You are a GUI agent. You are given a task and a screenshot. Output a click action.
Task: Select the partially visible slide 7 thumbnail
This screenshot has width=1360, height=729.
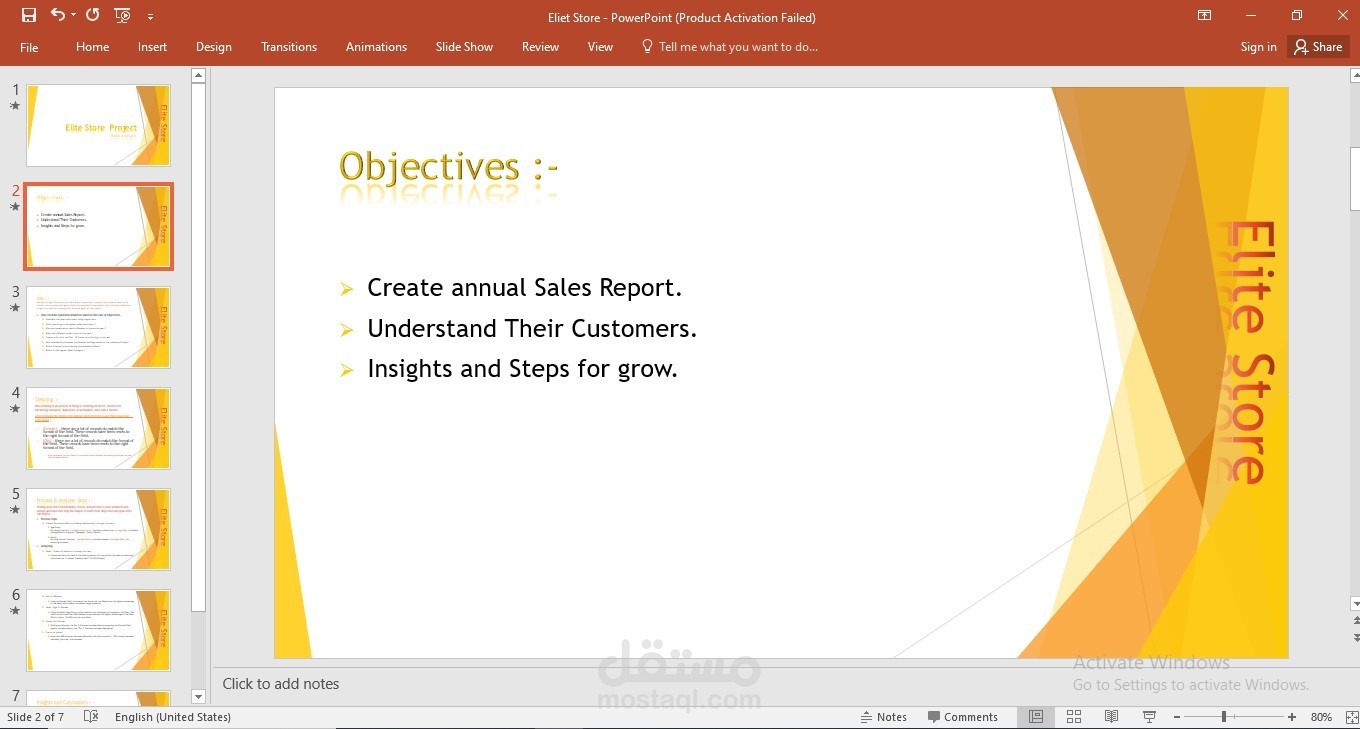[98, 697]
